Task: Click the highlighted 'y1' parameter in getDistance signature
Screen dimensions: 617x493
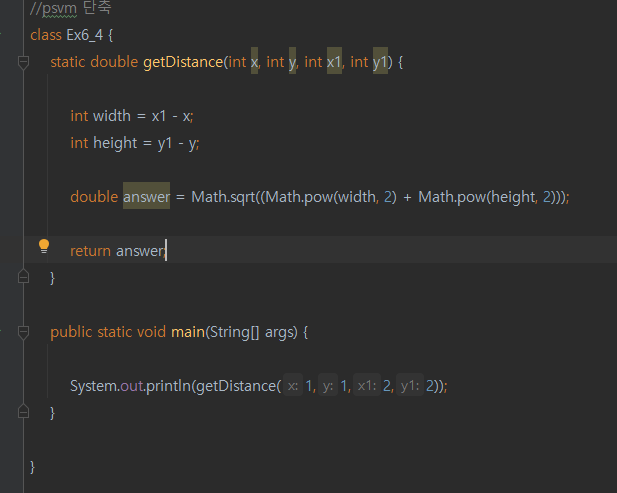Action: pos(380,62)
